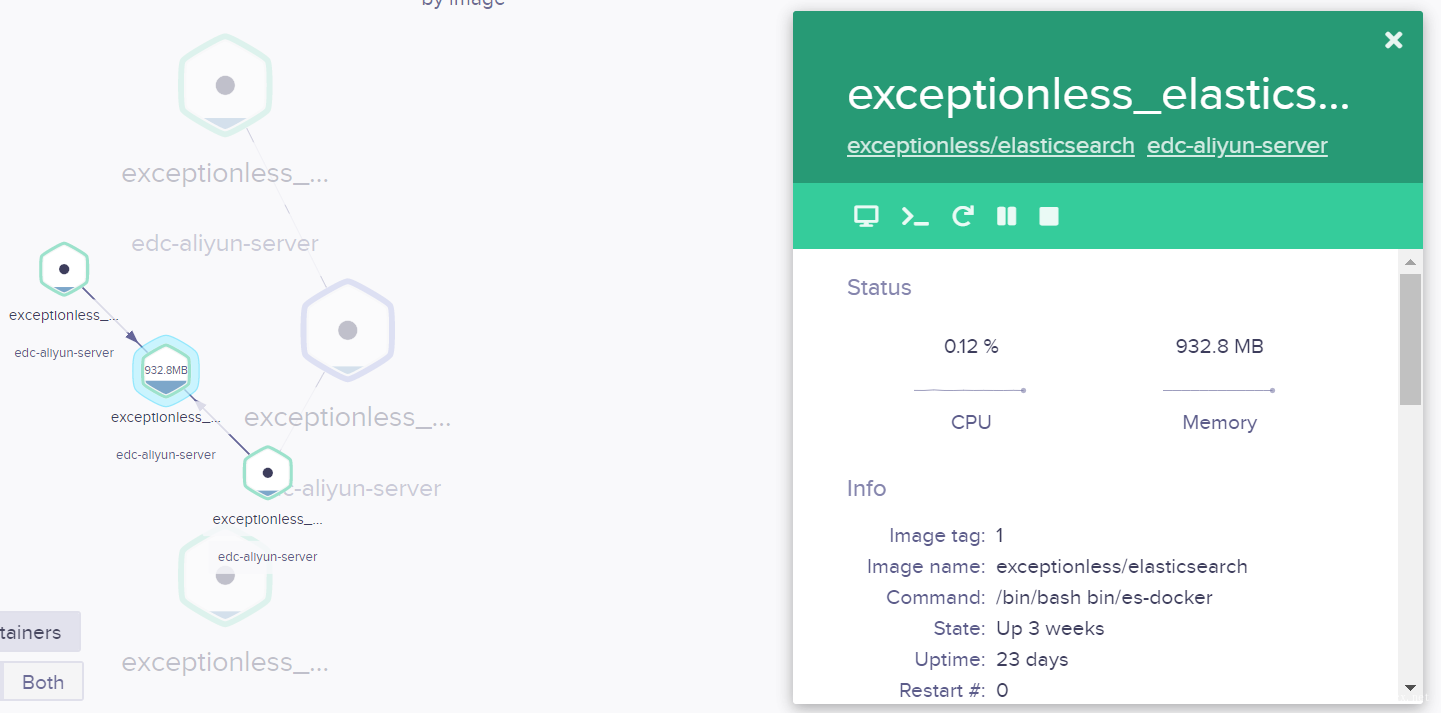This screenshot has height=713, width=1441.
Task: Click the Status section heading
Action: (x=879, y=288)
